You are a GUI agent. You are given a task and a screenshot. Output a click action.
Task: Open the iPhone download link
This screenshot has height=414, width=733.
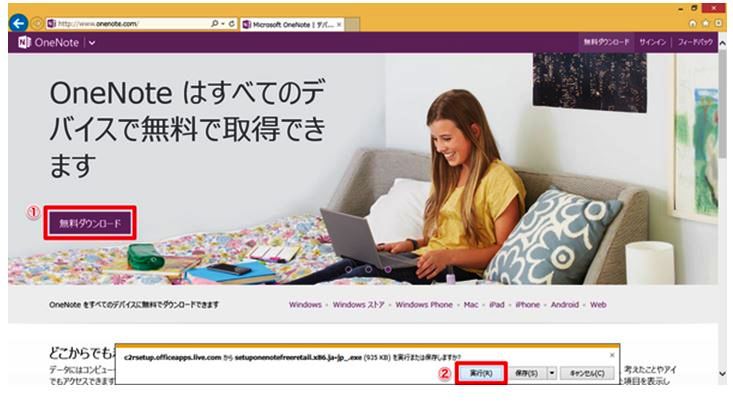(527, 305)
